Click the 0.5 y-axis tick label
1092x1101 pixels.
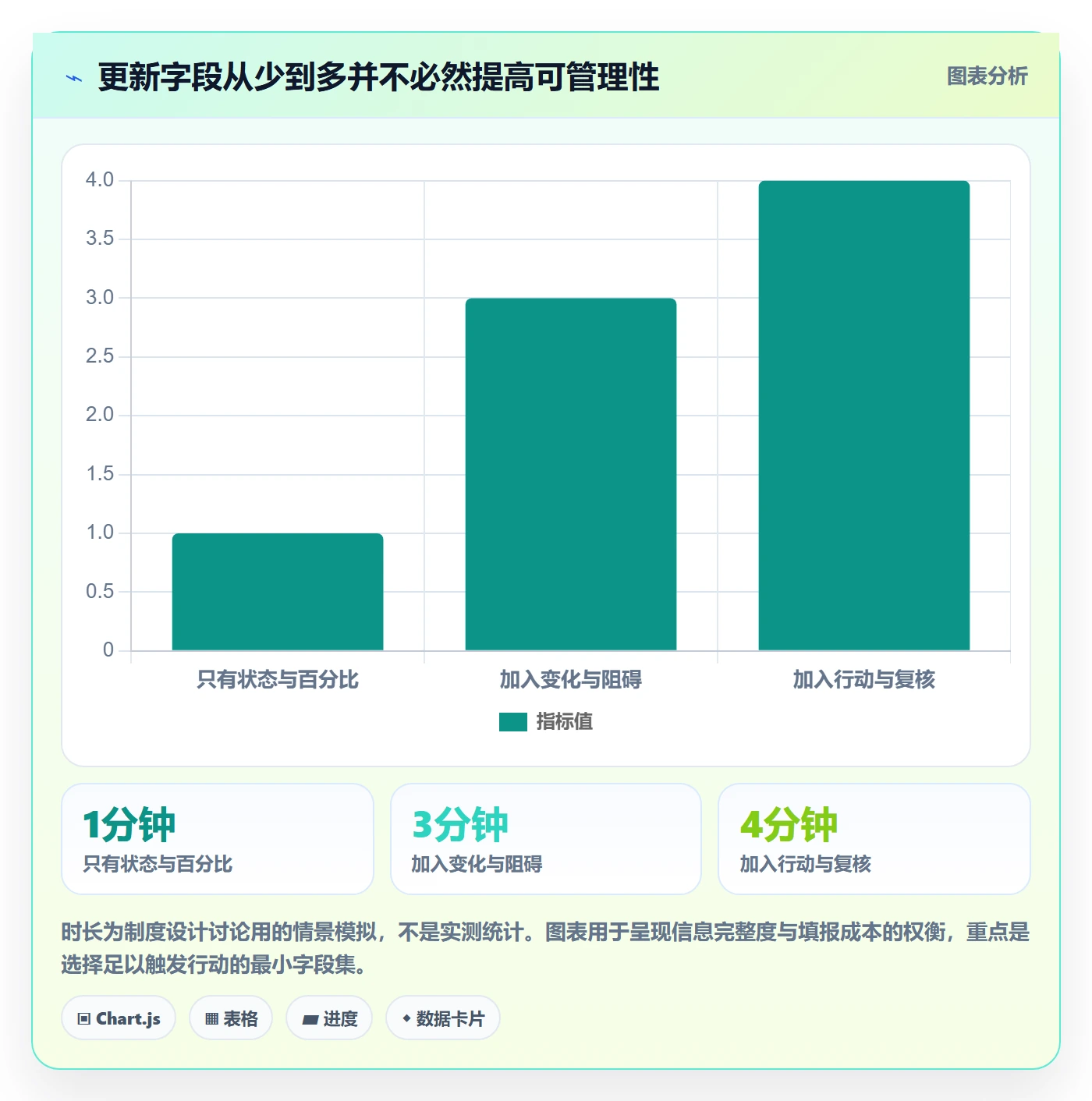[100, 592]
